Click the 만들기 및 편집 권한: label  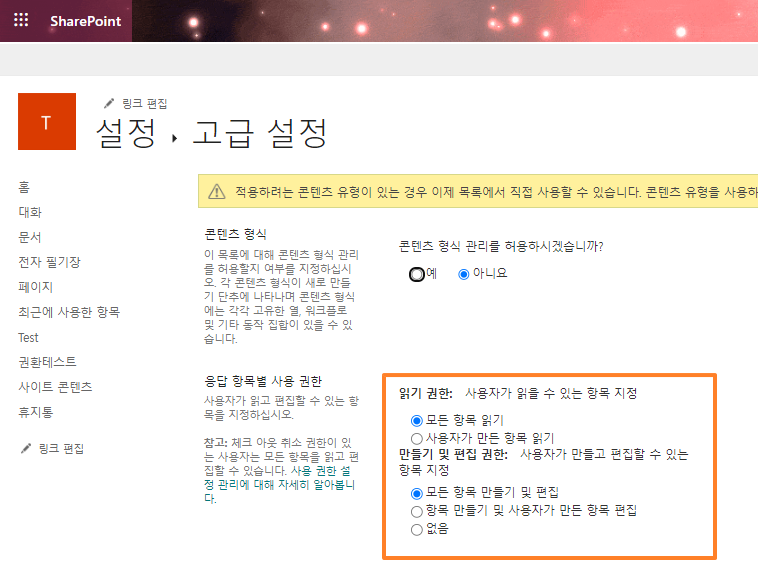tap(453, 455)
